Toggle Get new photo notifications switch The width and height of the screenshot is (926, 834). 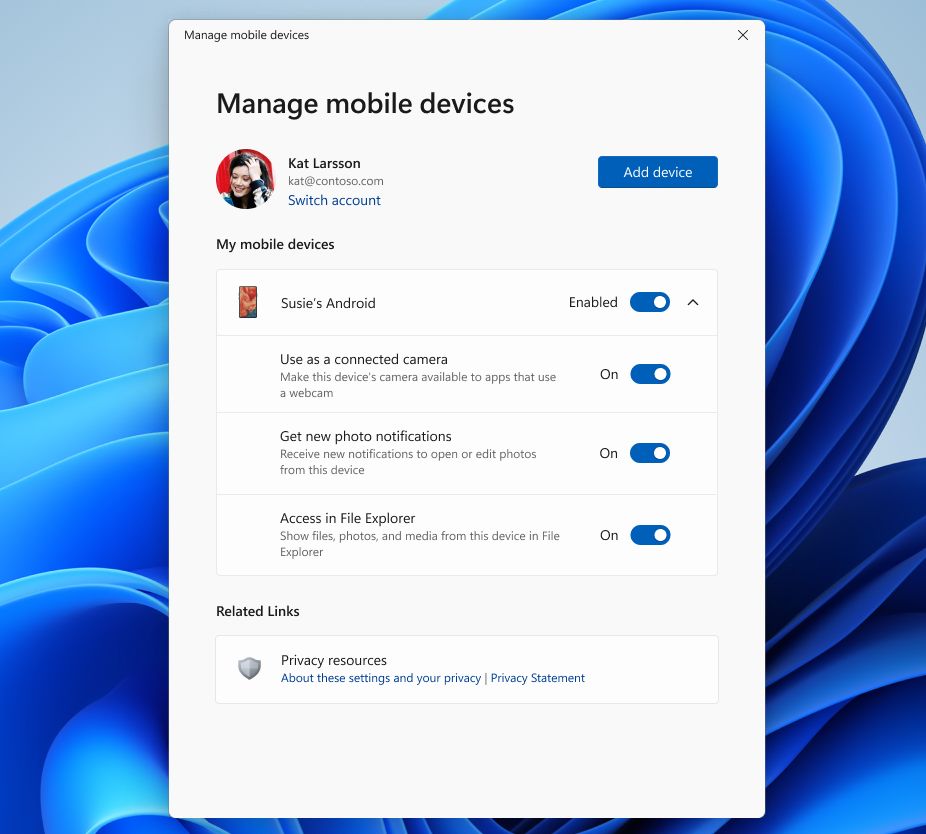(650, 453)
